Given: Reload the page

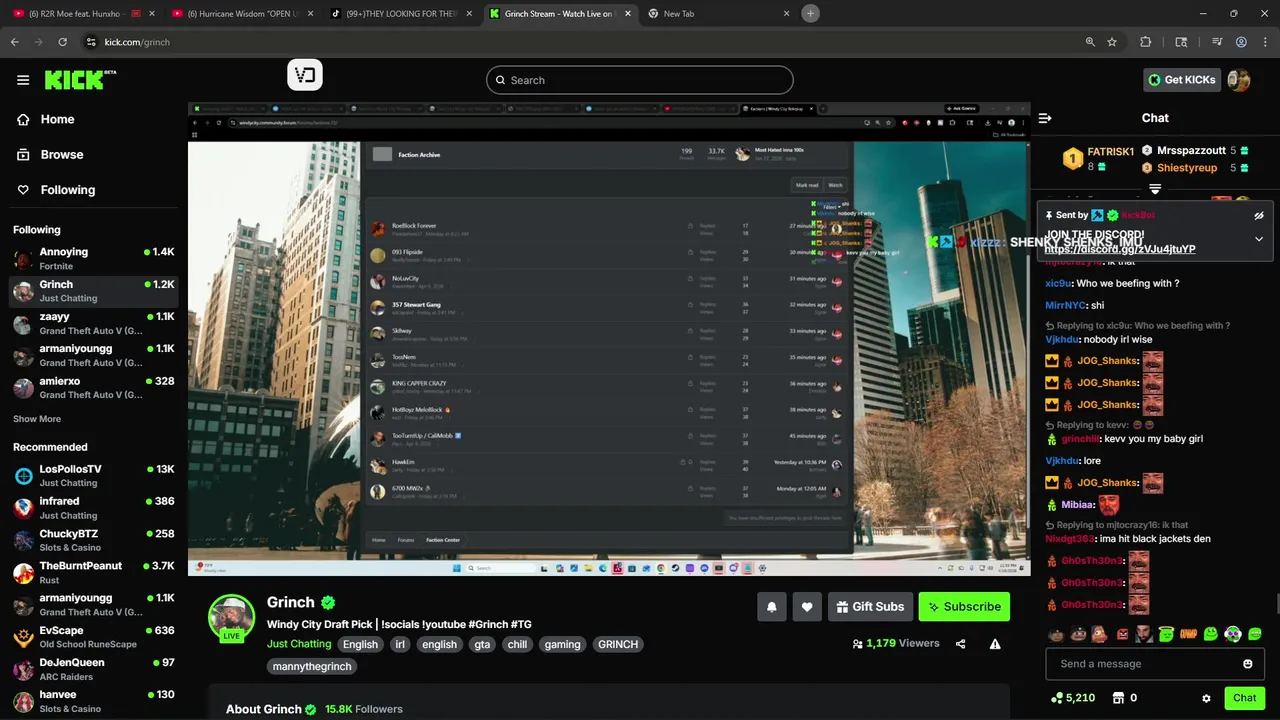Looking at the screenshot, I should tap(62, 42).
